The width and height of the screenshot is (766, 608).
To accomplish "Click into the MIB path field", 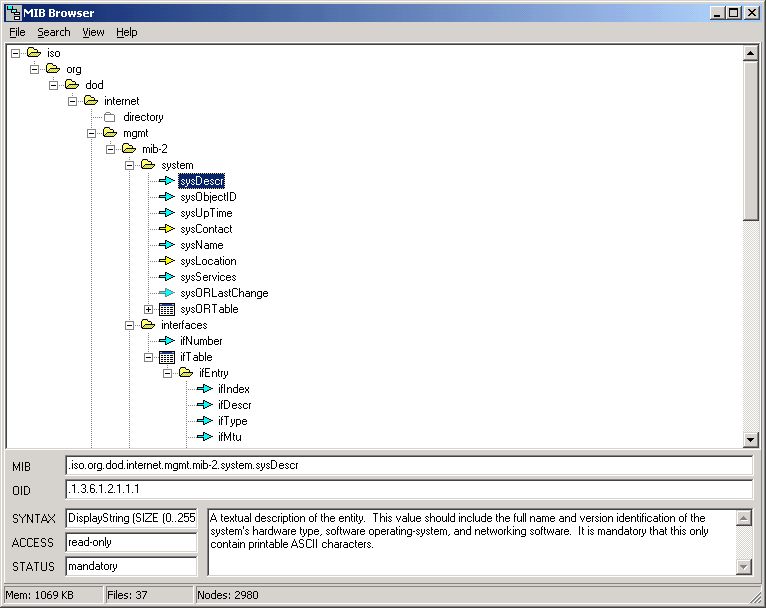I will 408,465.
